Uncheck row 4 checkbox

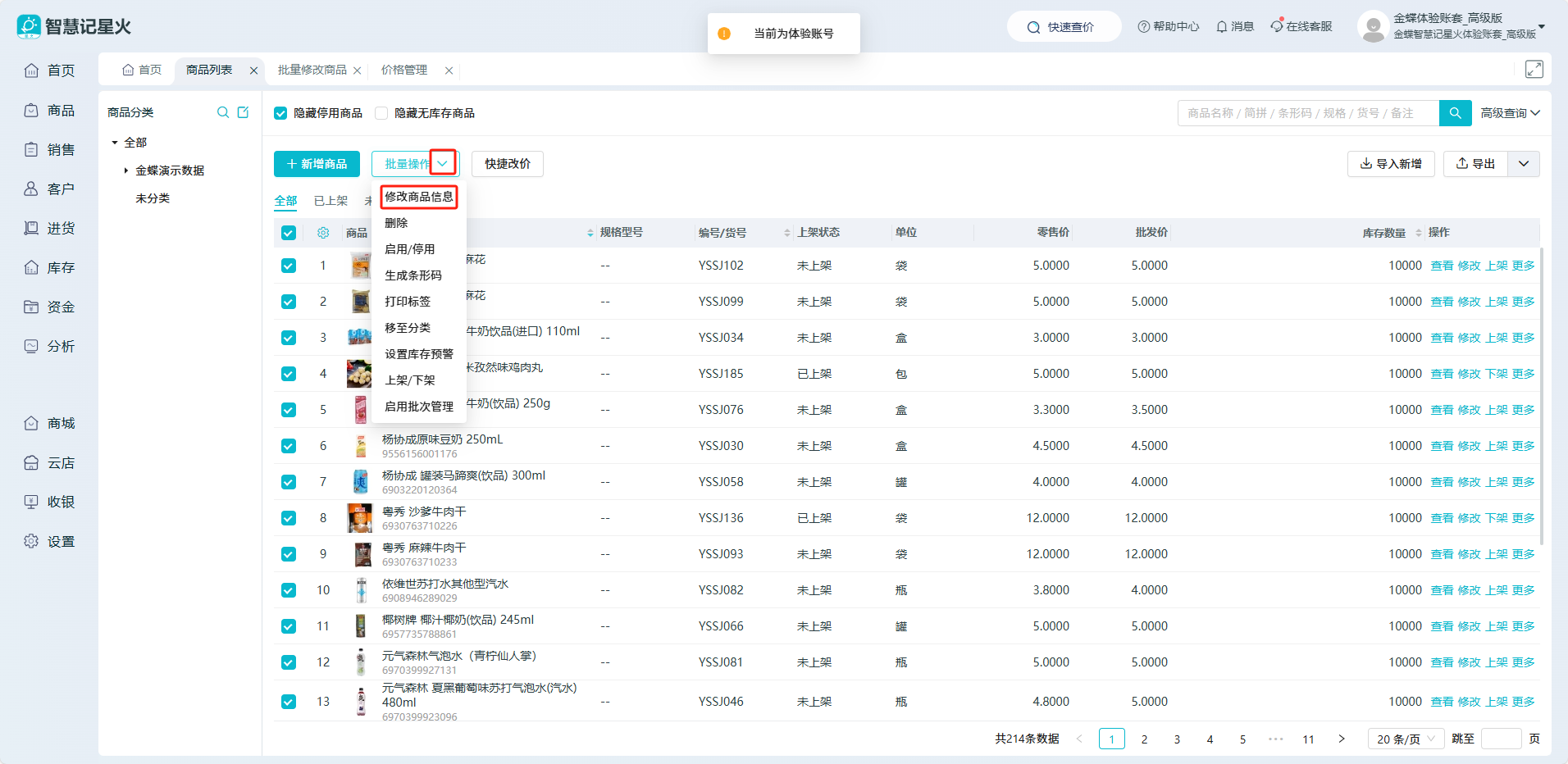(289, 374)
